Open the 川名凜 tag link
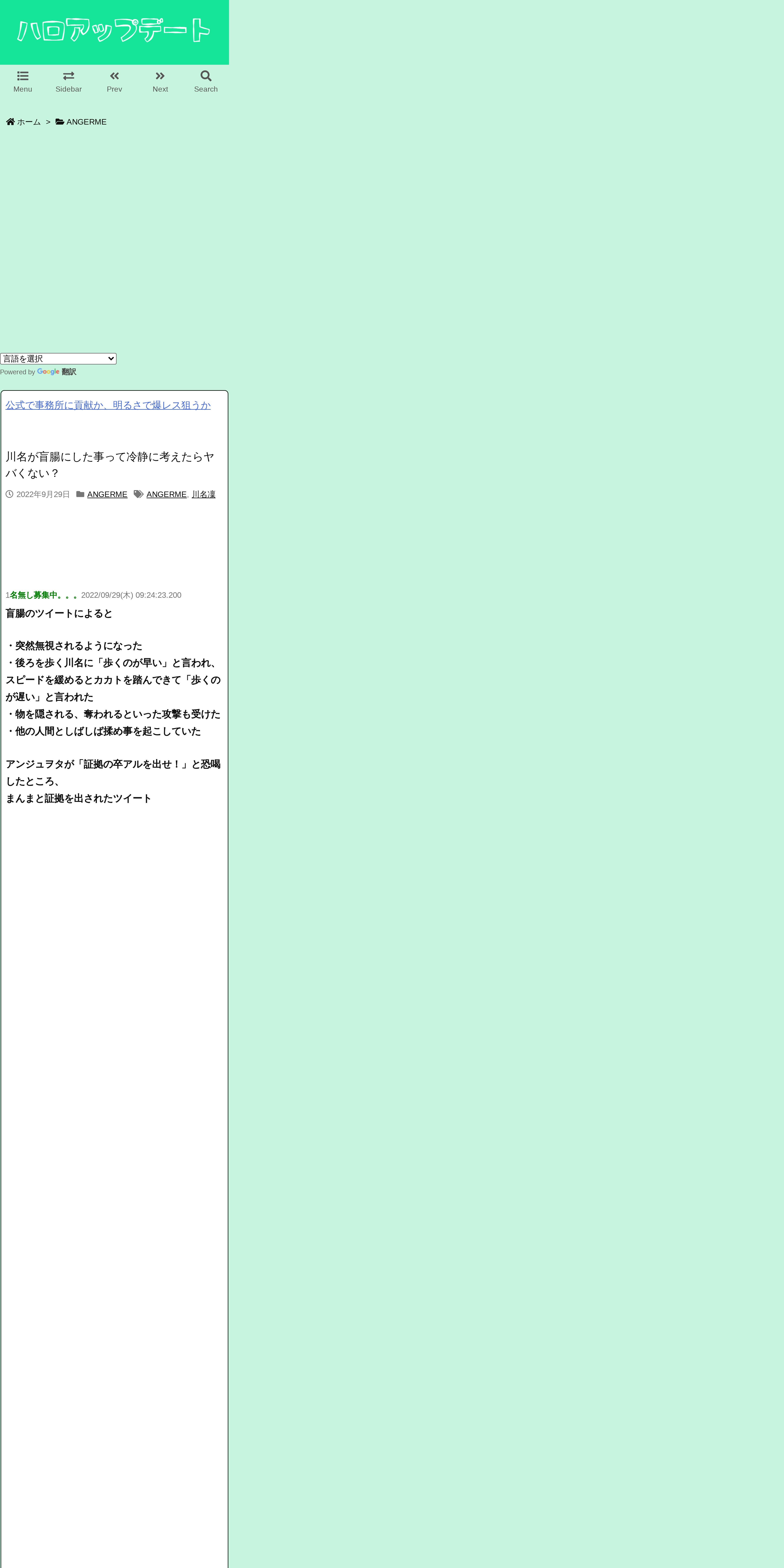 point(203,494)
